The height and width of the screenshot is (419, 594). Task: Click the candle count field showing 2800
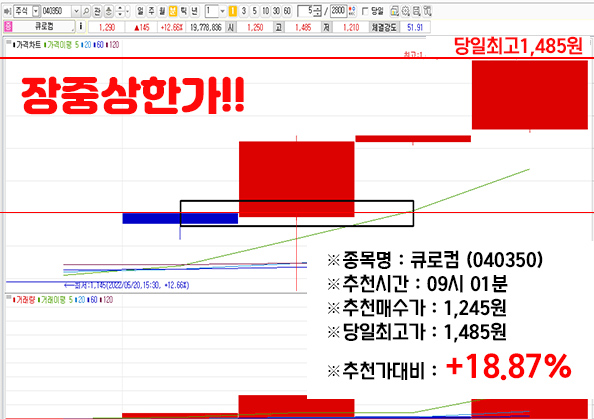pyautogui.click(x=338, y=11)
